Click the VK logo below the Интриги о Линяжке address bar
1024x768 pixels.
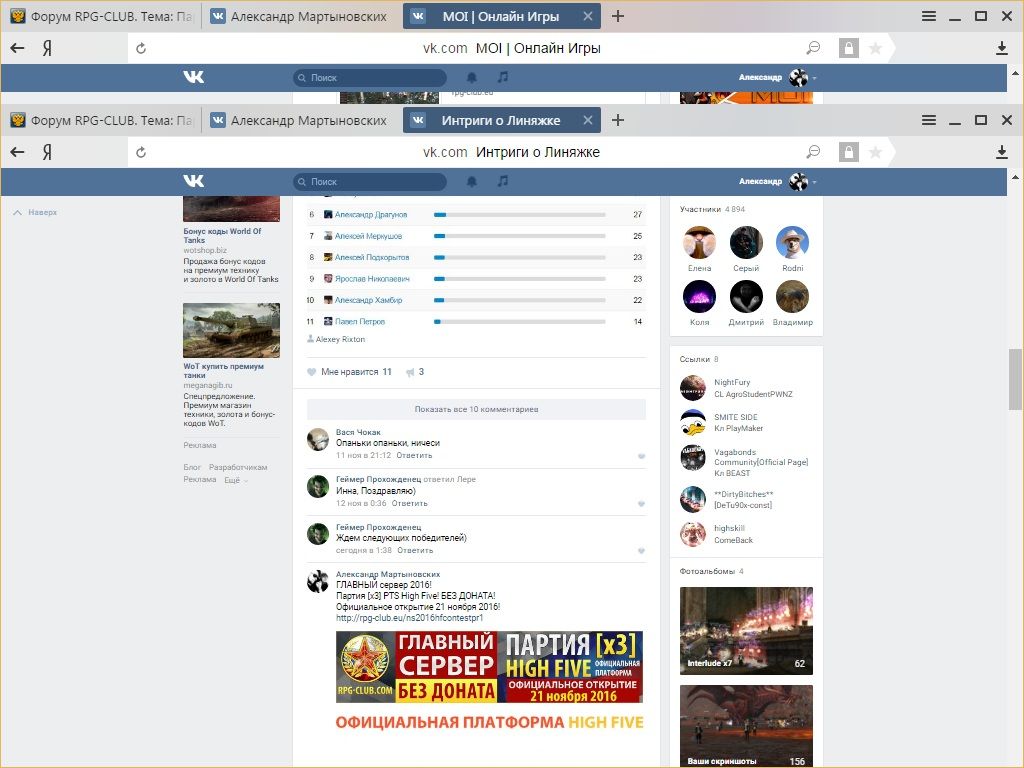193,181
